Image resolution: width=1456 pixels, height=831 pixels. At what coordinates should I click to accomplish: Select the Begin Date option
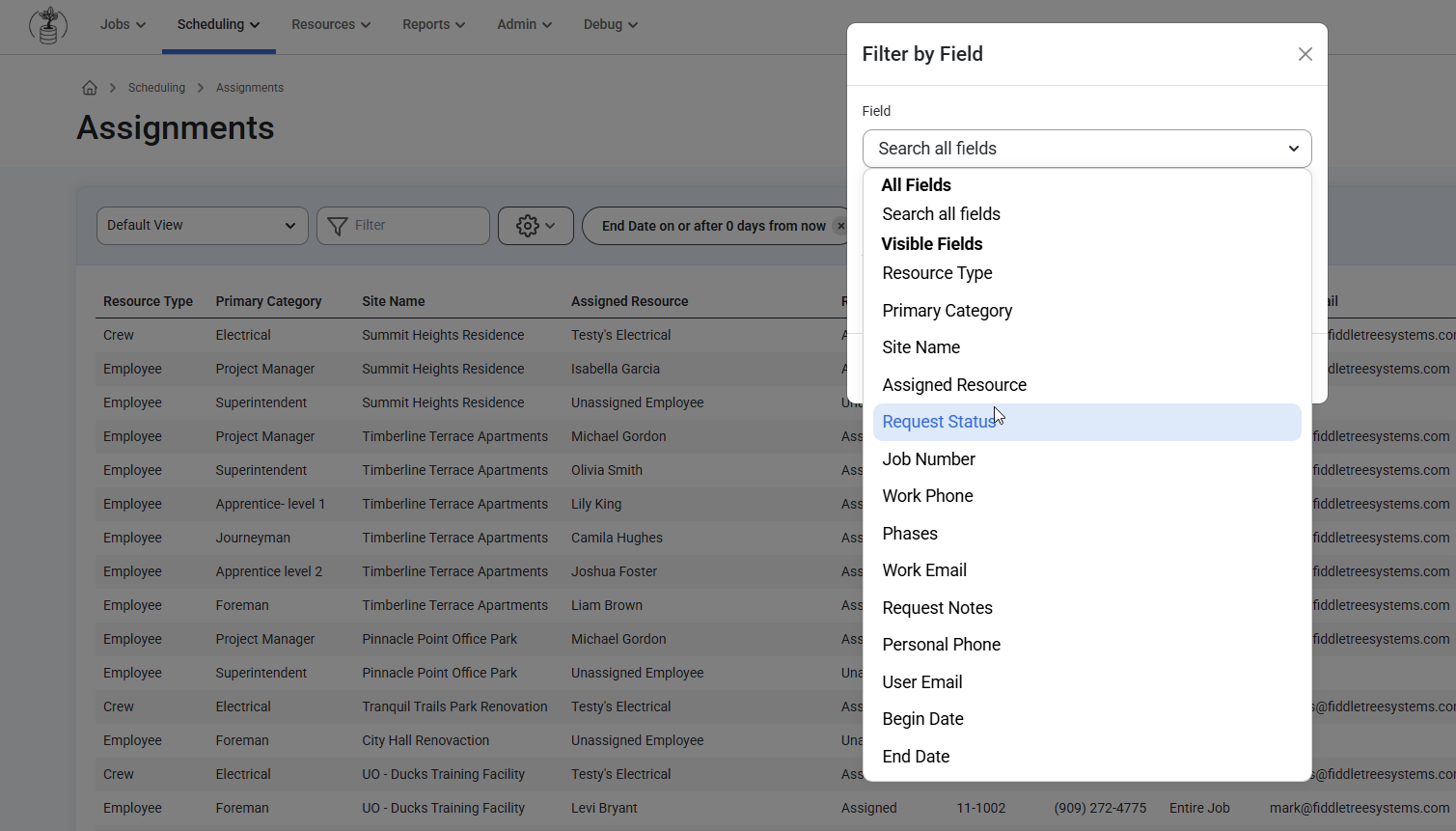(1086, 719)
